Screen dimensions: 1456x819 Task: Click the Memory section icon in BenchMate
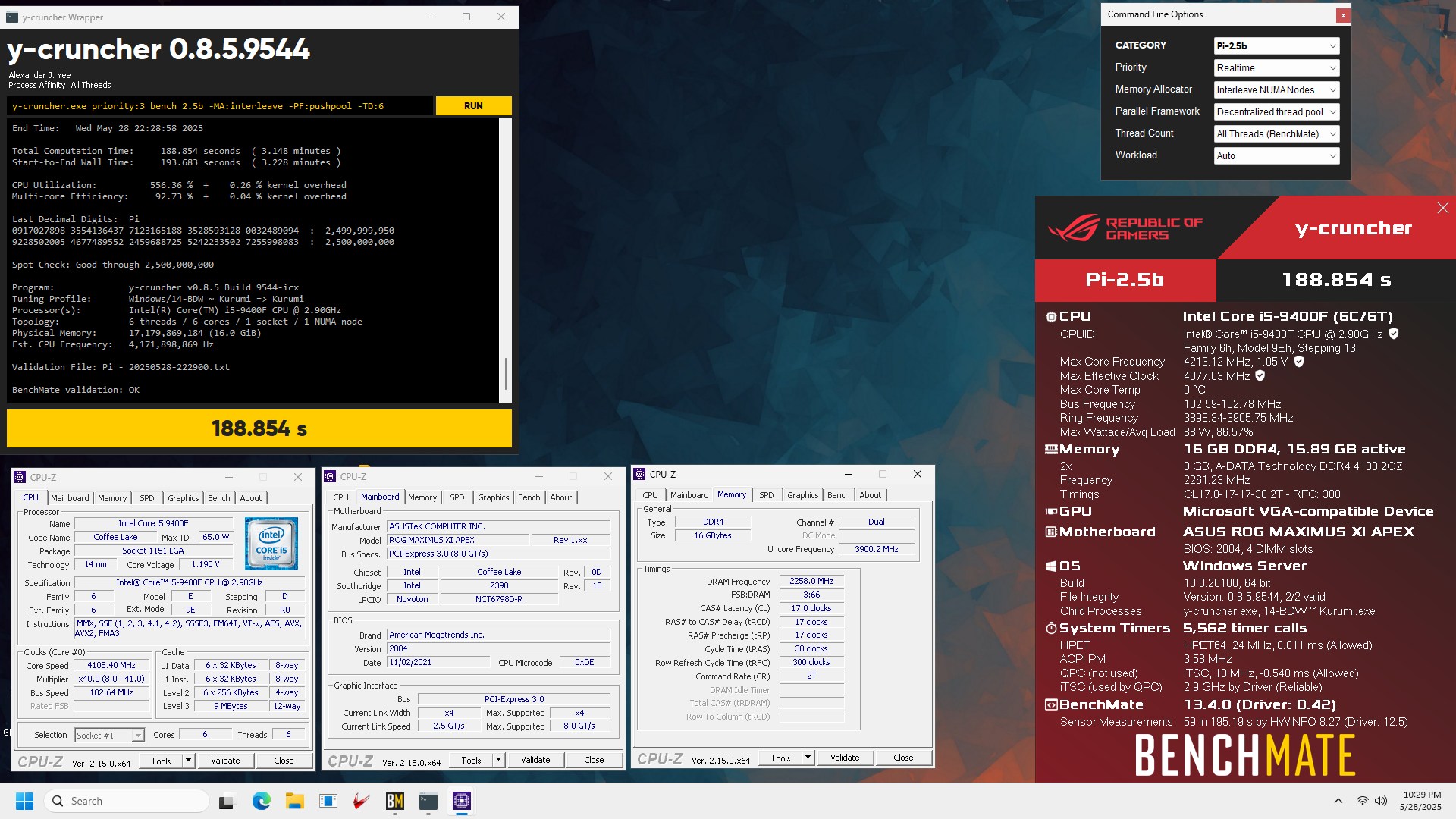(1051, 450)
